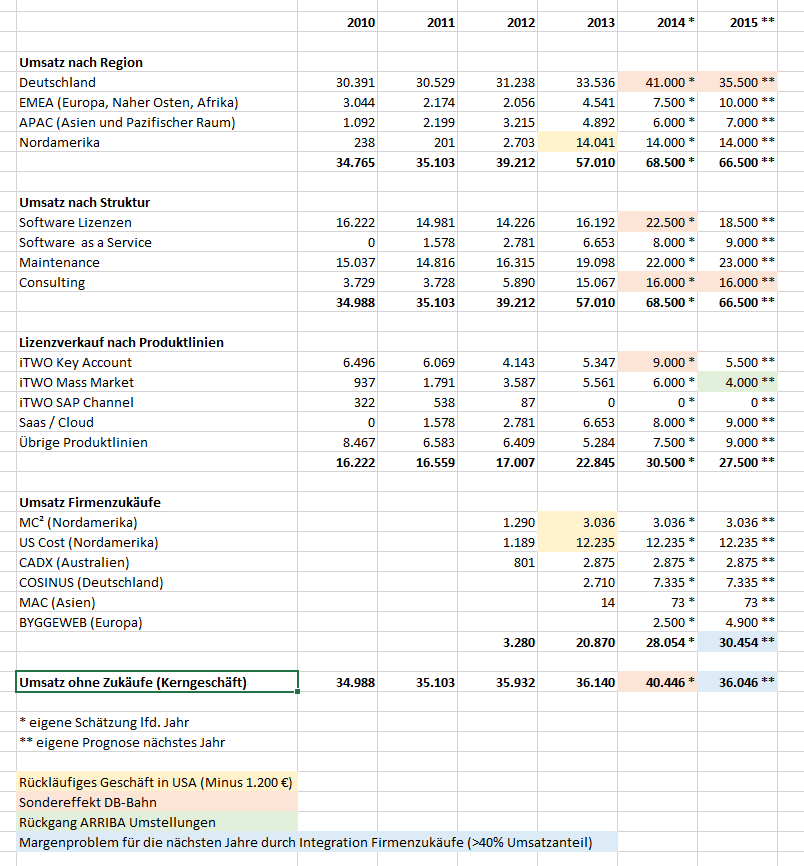Click the 'Umsatz nach Region' section heading
The image size is (804, 866).
[x=81, y=62]
